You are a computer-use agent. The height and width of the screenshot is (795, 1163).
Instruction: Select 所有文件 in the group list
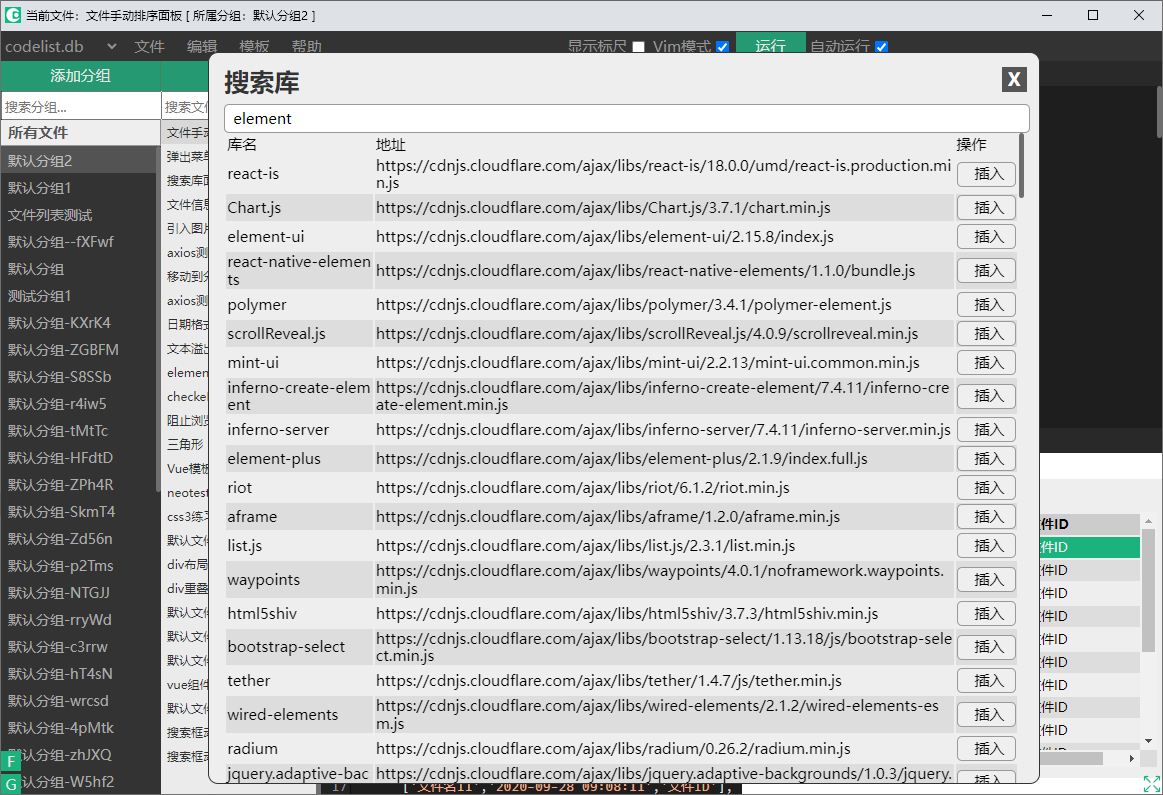click(79, 133)
